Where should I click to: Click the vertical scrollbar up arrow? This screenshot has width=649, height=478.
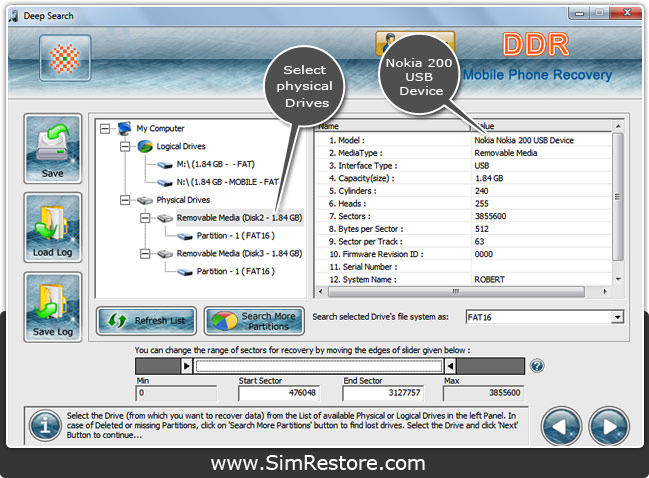point(618,126)
